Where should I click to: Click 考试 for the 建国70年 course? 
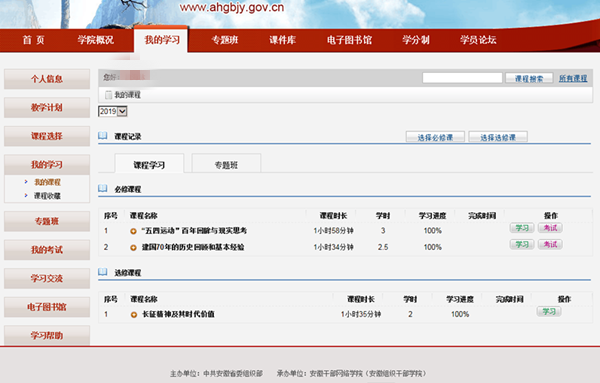coord(550,244)
